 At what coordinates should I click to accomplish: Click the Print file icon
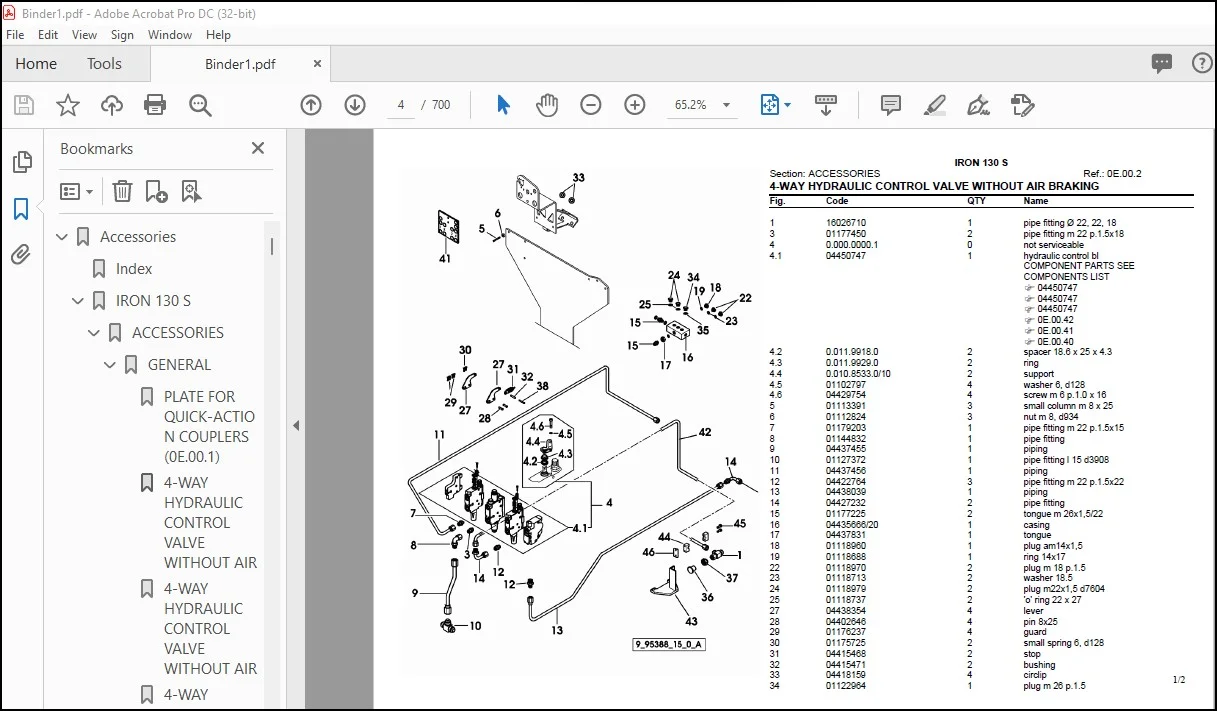click(x=155, y=105)
